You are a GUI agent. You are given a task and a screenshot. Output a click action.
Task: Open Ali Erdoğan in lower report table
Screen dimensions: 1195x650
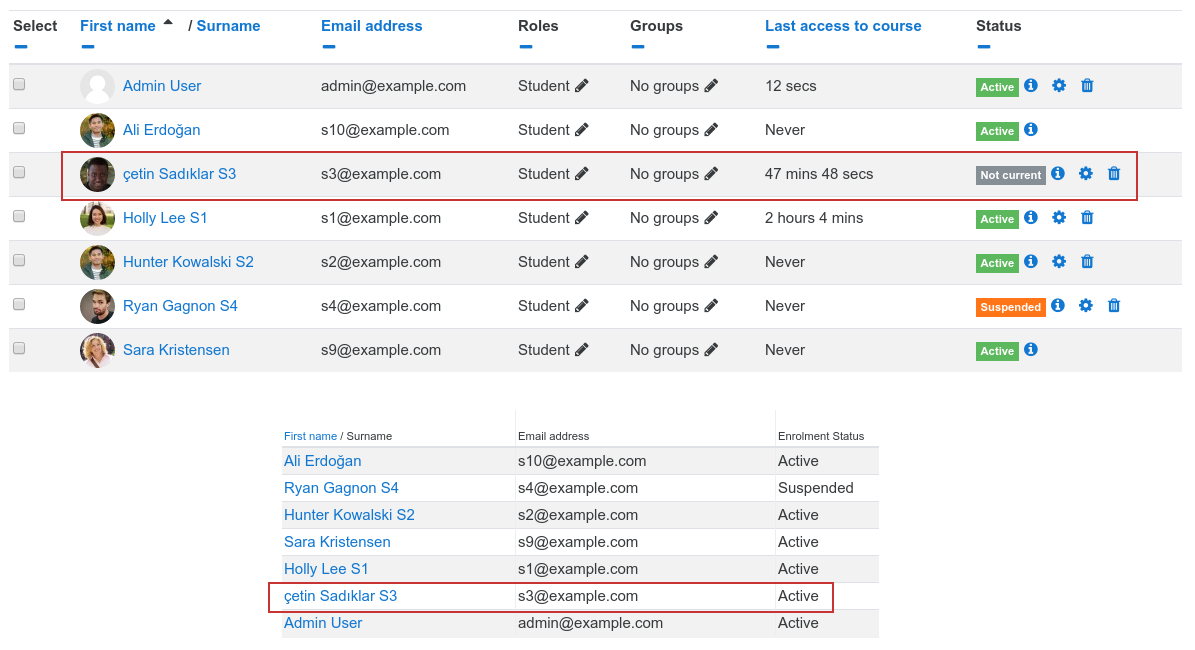(x=322, y=461)
